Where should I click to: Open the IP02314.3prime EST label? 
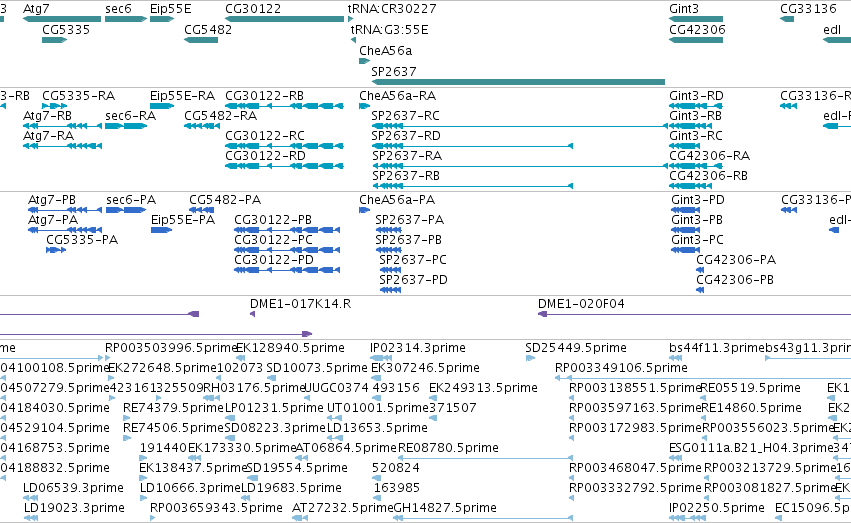pos(418,348)
